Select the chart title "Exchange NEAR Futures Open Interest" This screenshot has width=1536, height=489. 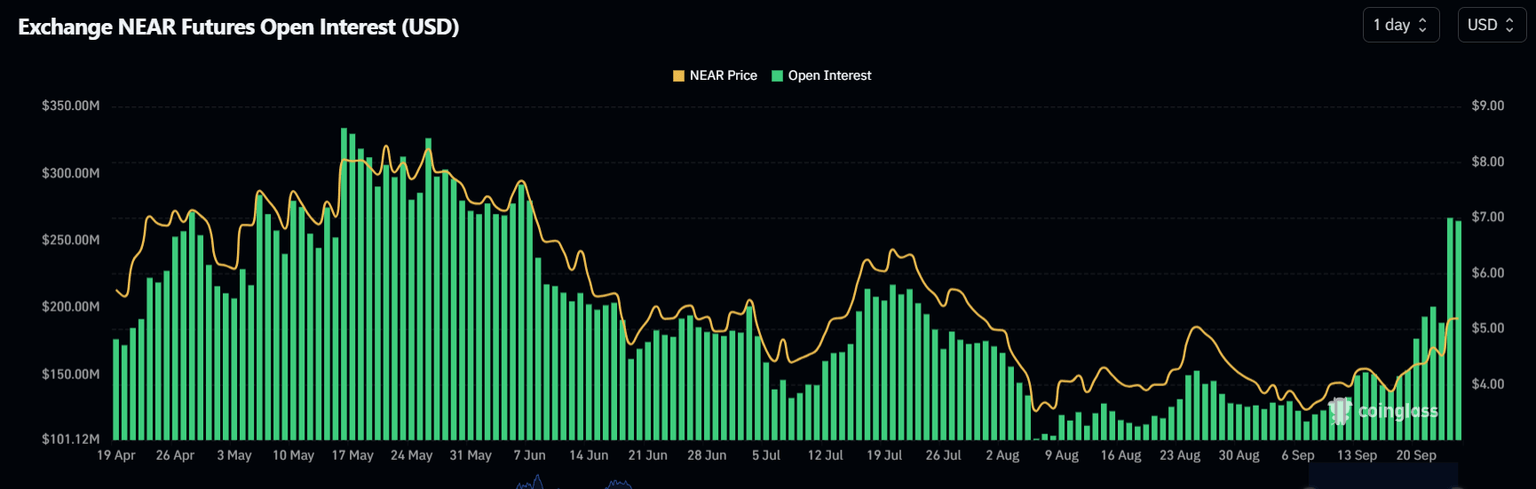238,27
